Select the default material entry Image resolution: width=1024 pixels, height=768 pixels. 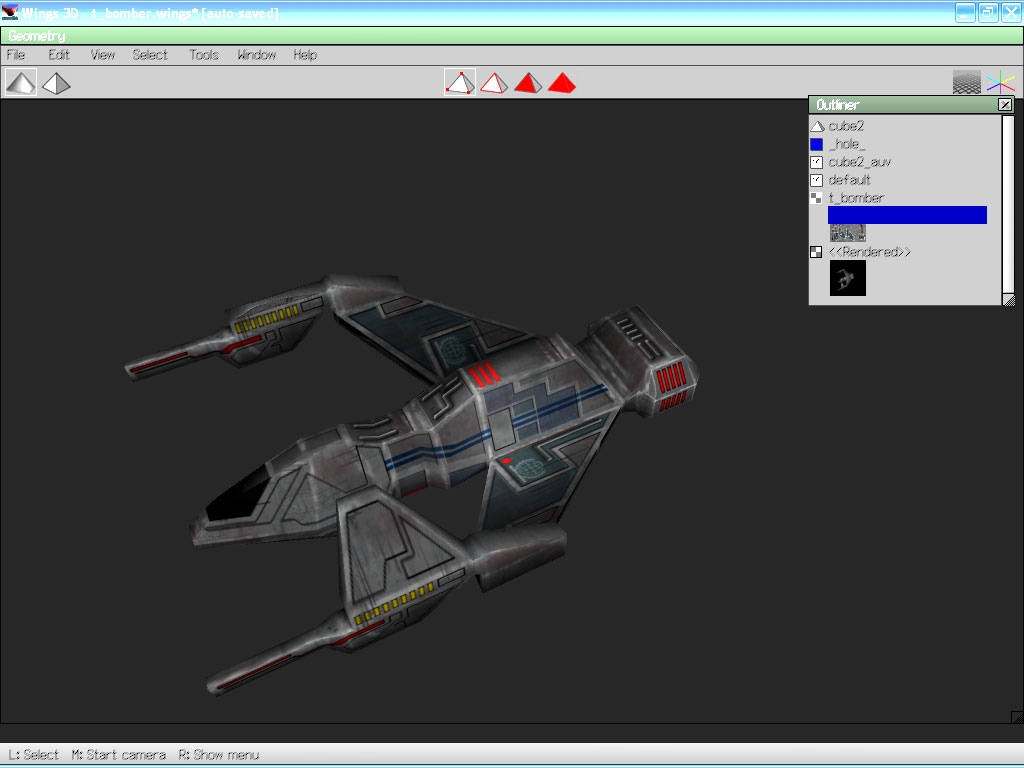[x=849, y=180]
